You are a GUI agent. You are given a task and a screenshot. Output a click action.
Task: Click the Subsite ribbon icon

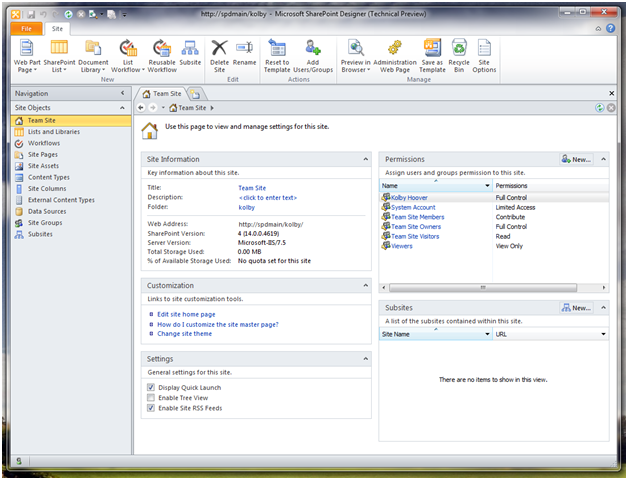[190, 48]
